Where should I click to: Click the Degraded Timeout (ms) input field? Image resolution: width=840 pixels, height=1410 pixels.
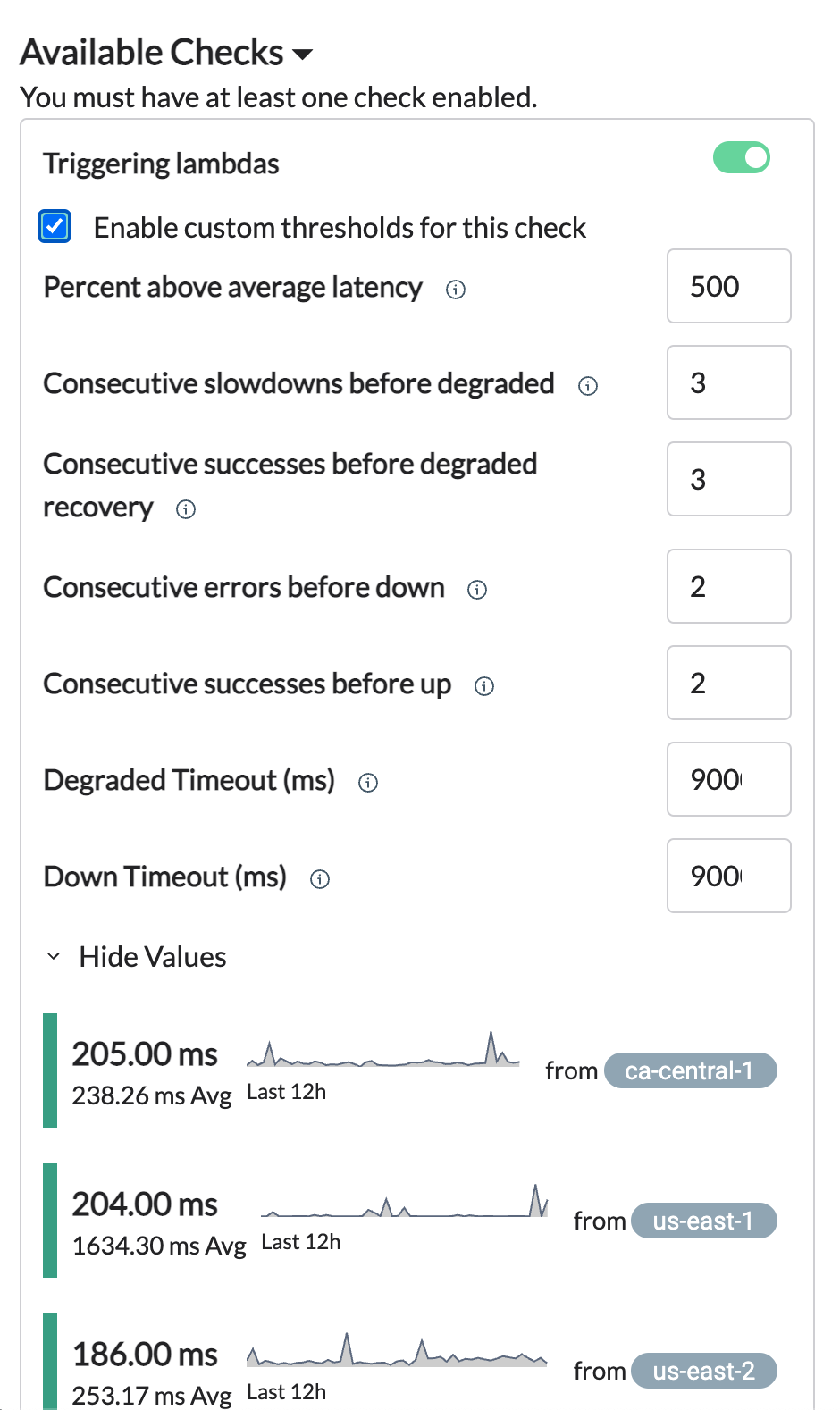click(728, 779)
